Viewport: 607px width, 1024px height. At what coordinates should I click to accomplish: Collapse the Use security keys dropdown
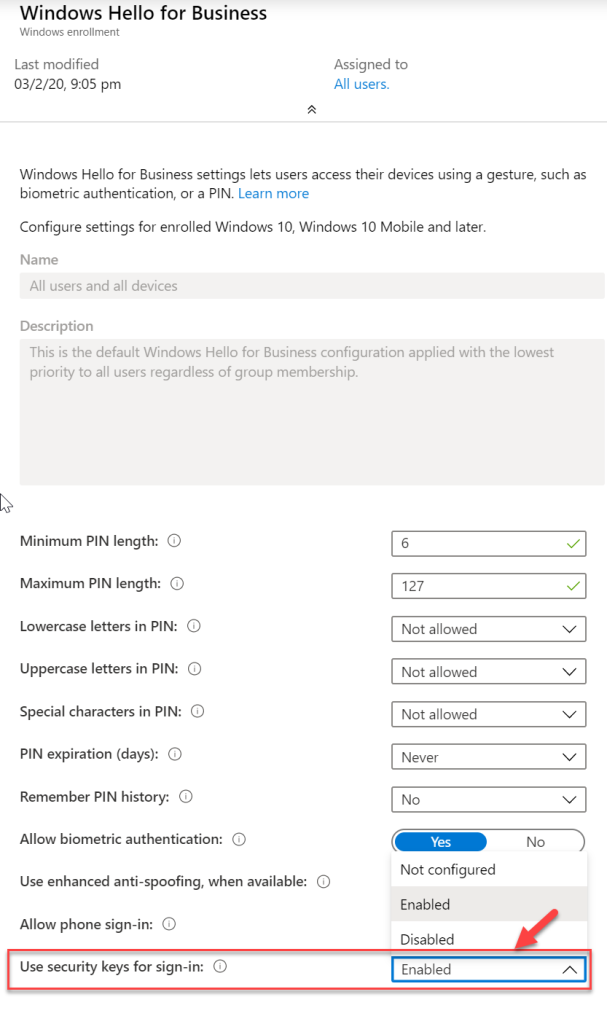click(571, 968)
